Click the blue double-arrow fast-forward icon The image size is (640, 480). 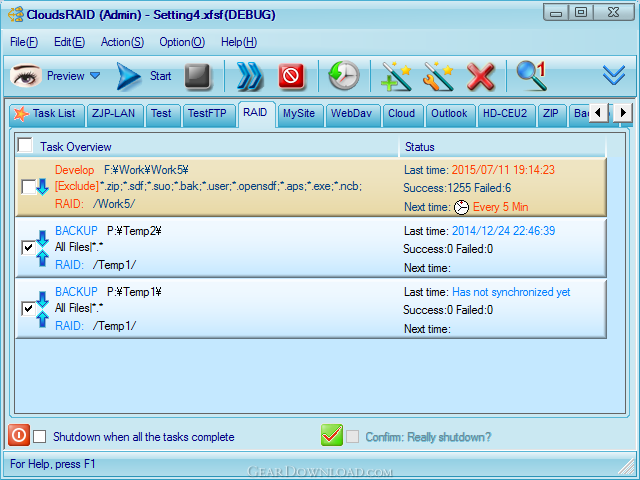tap(249, 76)
